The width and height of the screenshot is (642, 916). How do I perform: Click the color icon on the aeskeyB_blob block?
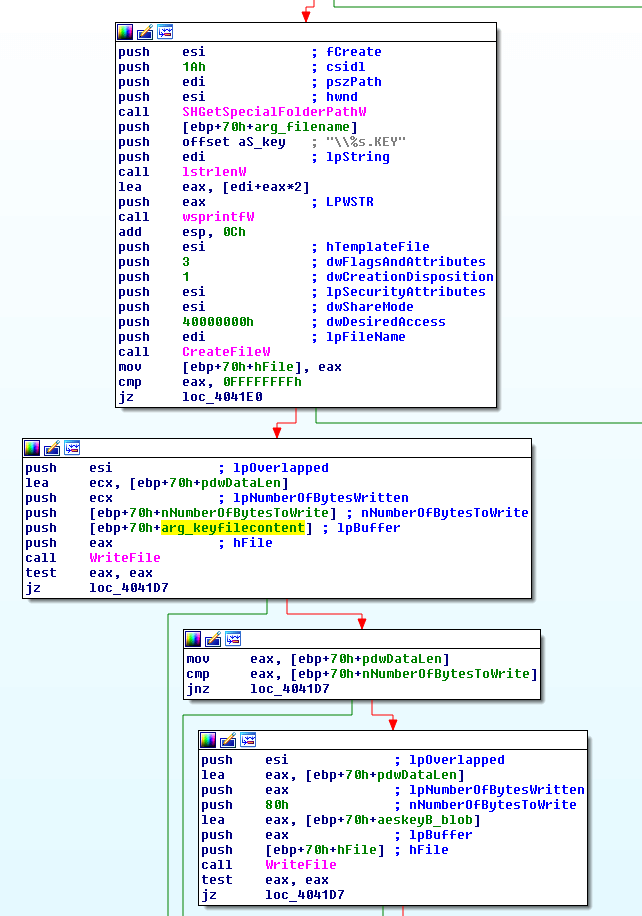(x=208, y=740)
